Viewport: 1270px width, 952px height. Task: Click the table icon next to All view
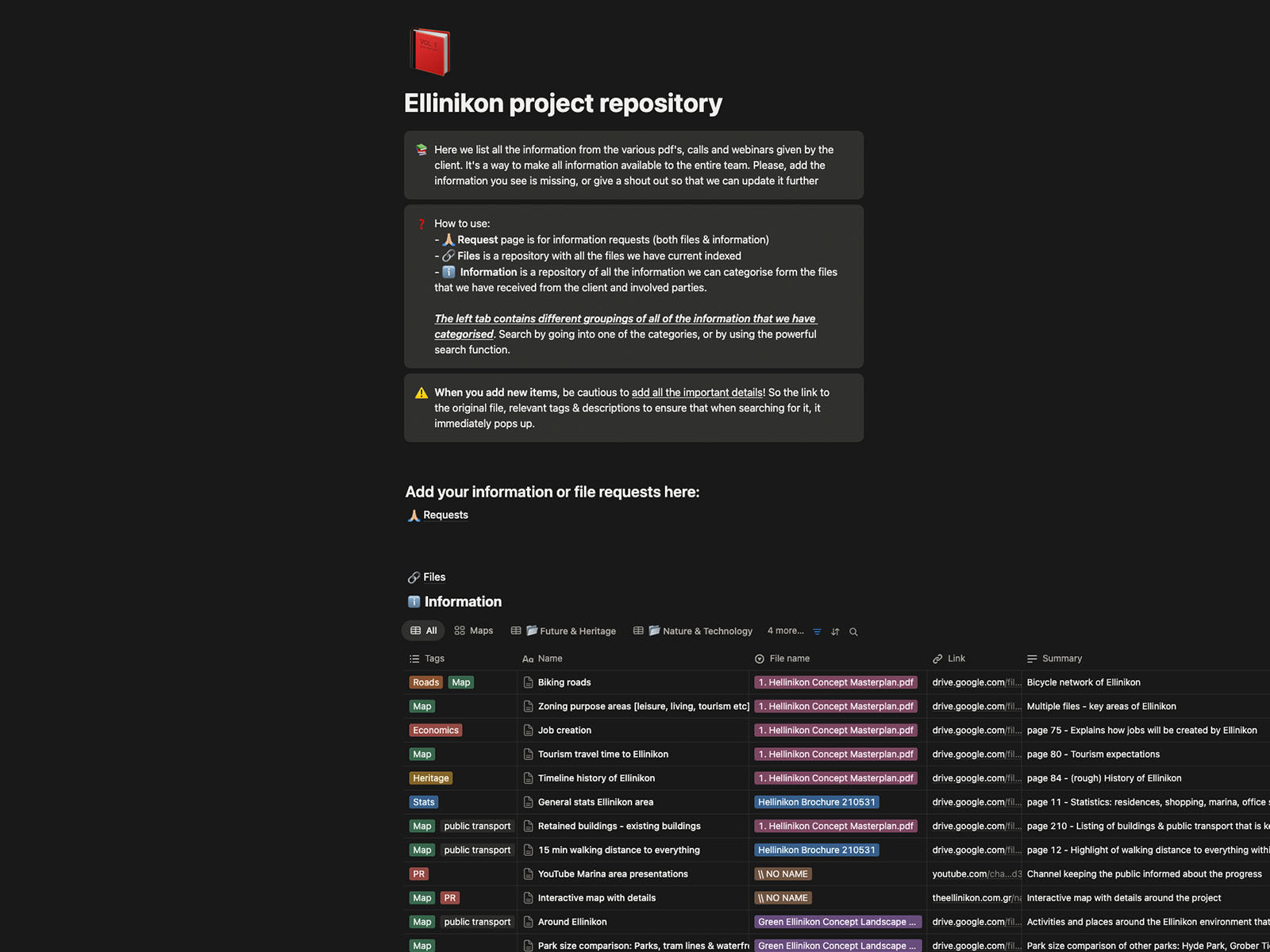(x=417, y=630)
